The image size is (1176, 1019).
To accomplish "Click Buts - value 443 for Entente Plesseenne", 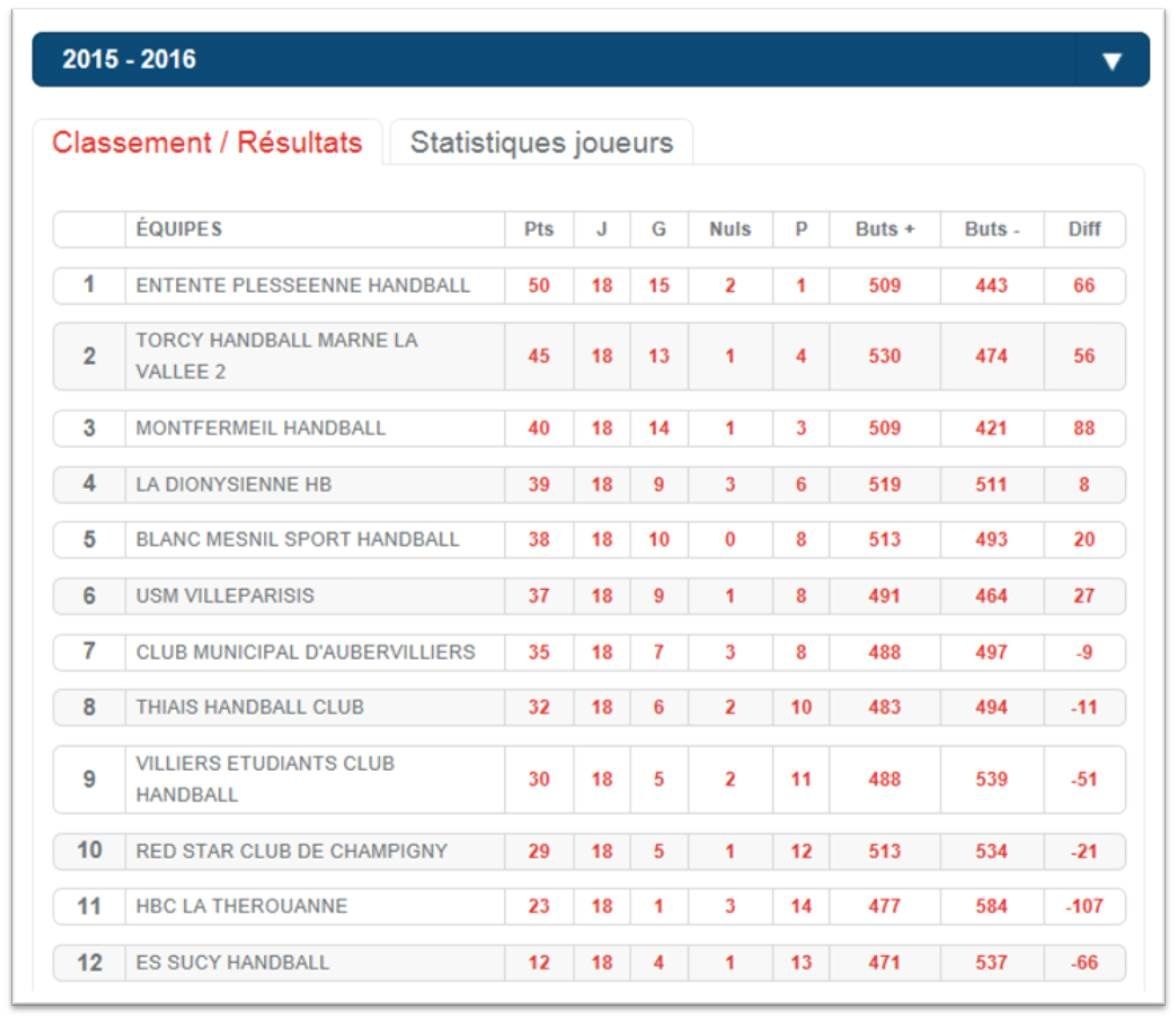I will coord(992,286).
